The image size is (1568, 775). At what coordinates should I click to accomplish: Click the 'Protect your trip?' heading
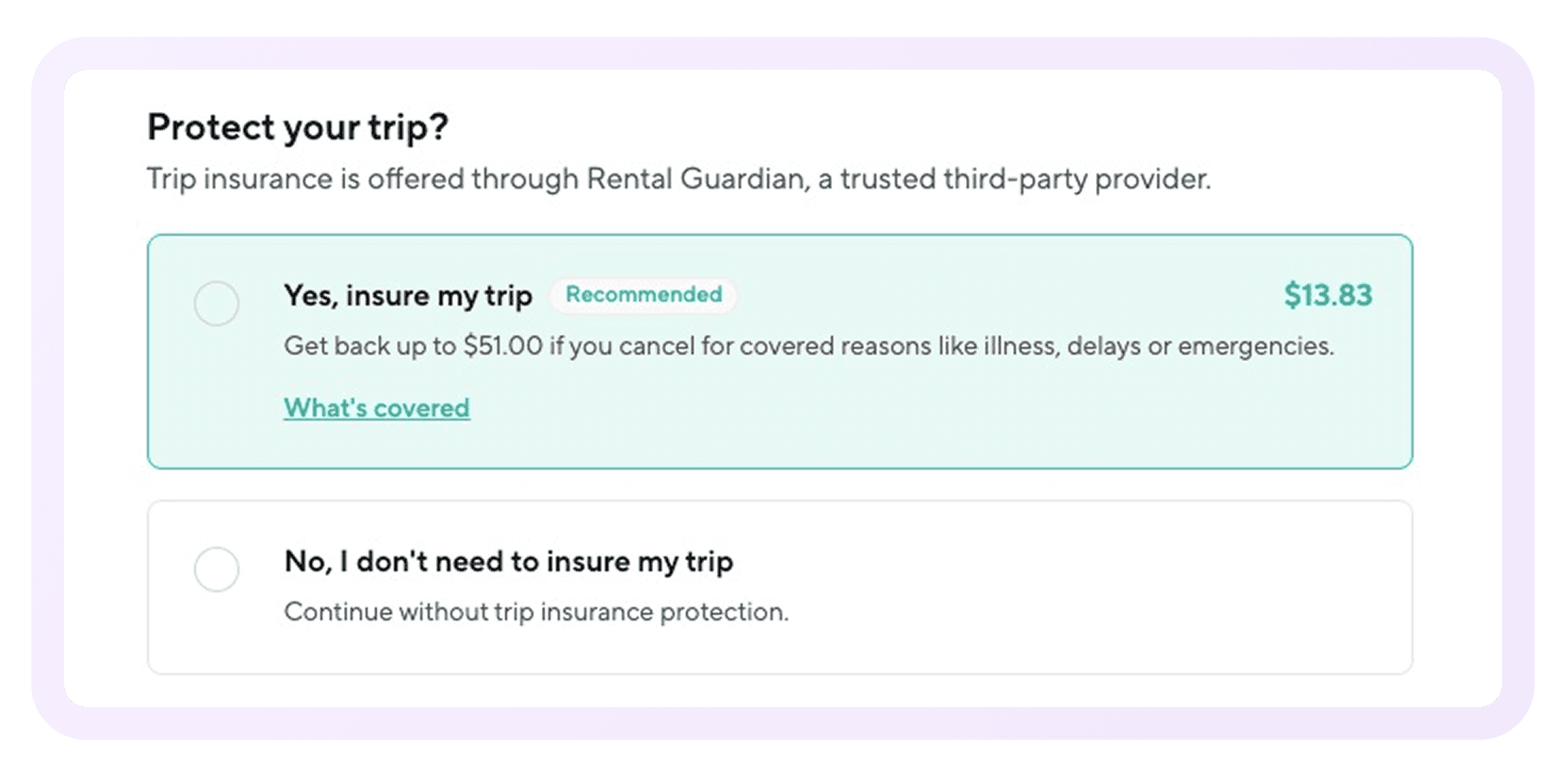coord(298,127)
